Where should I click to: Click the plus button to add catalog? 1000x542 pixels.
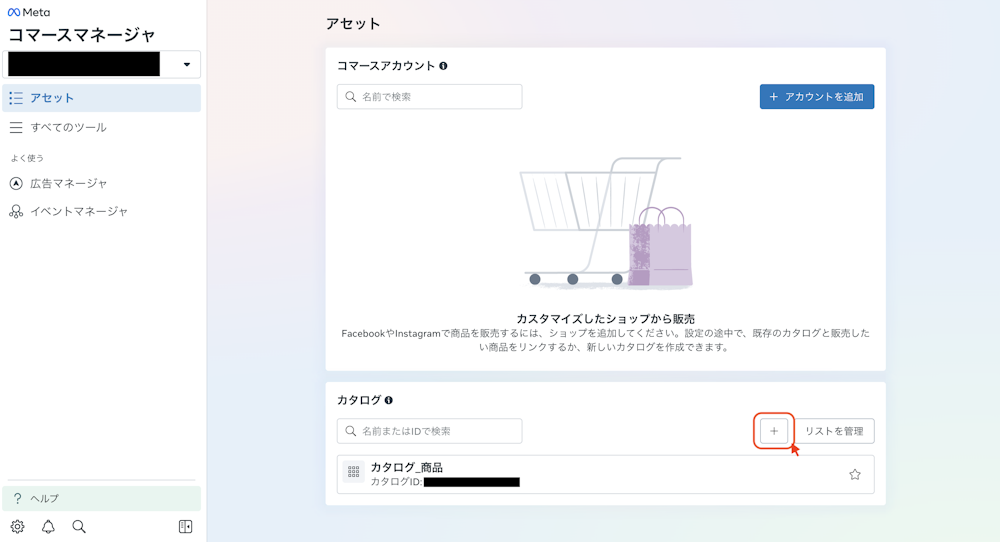pyautogui.click(x=774, y=431)
